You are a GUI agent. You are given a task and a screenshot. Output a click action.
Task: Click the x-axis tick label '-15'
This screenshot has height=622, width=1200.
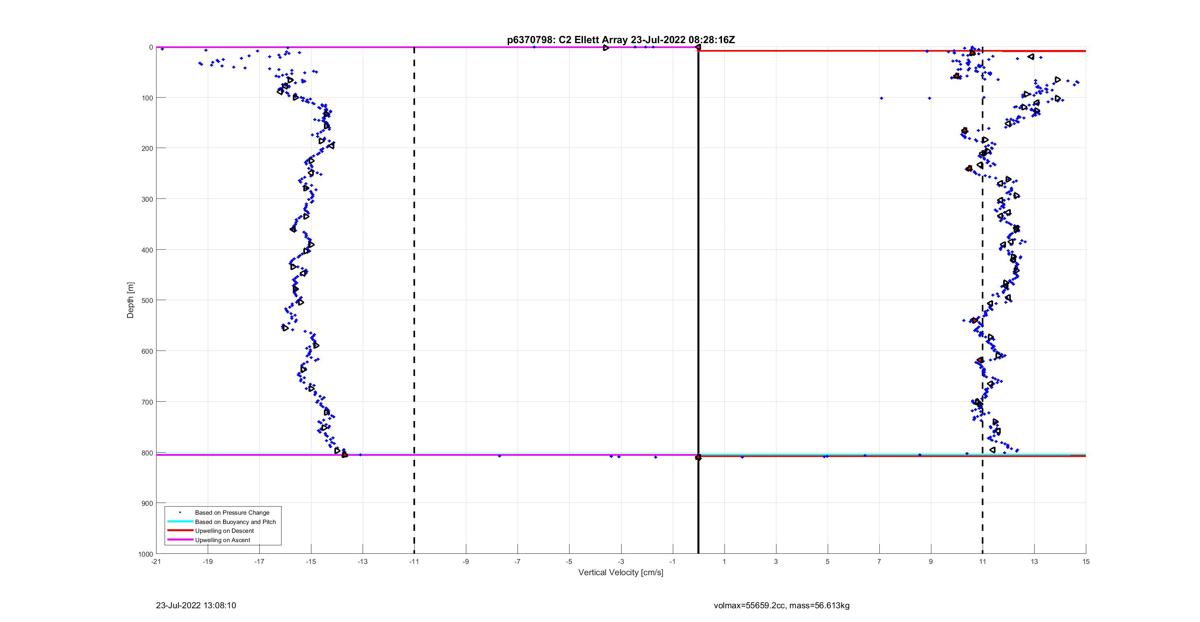[x=311, y=561]
